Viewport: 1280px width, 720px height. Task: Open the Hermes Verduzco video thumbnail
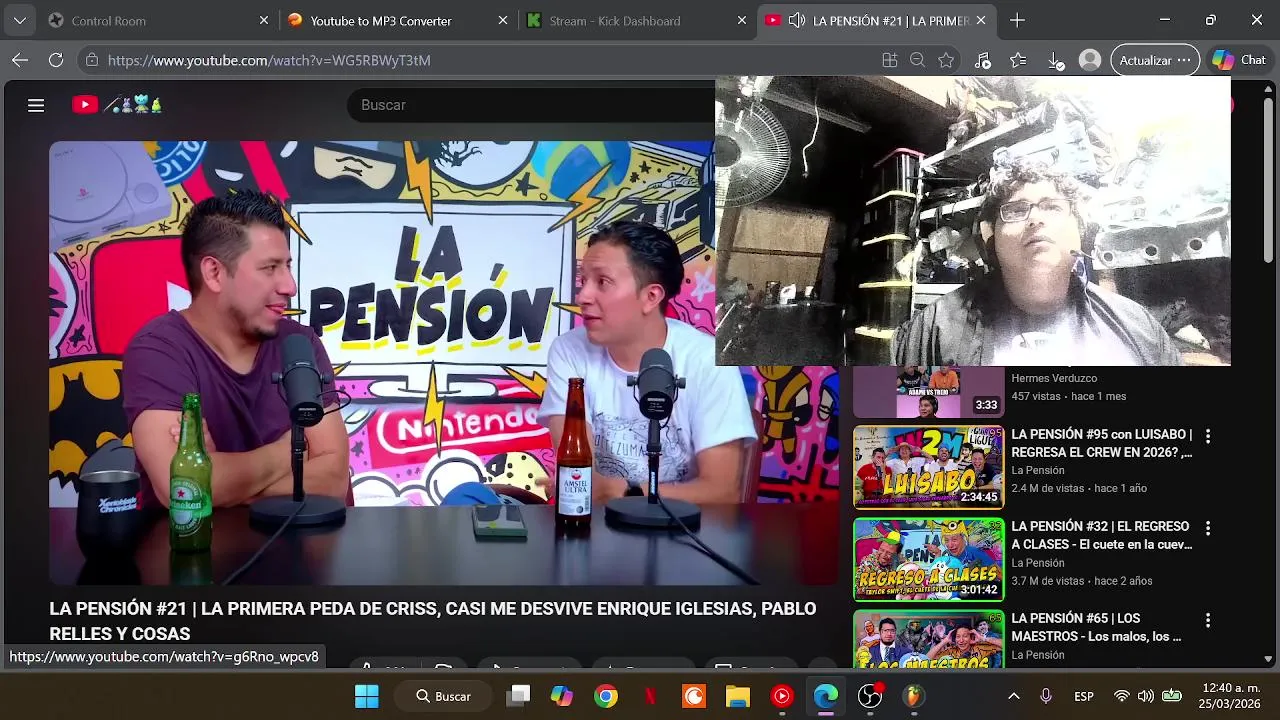click(928, 391)
